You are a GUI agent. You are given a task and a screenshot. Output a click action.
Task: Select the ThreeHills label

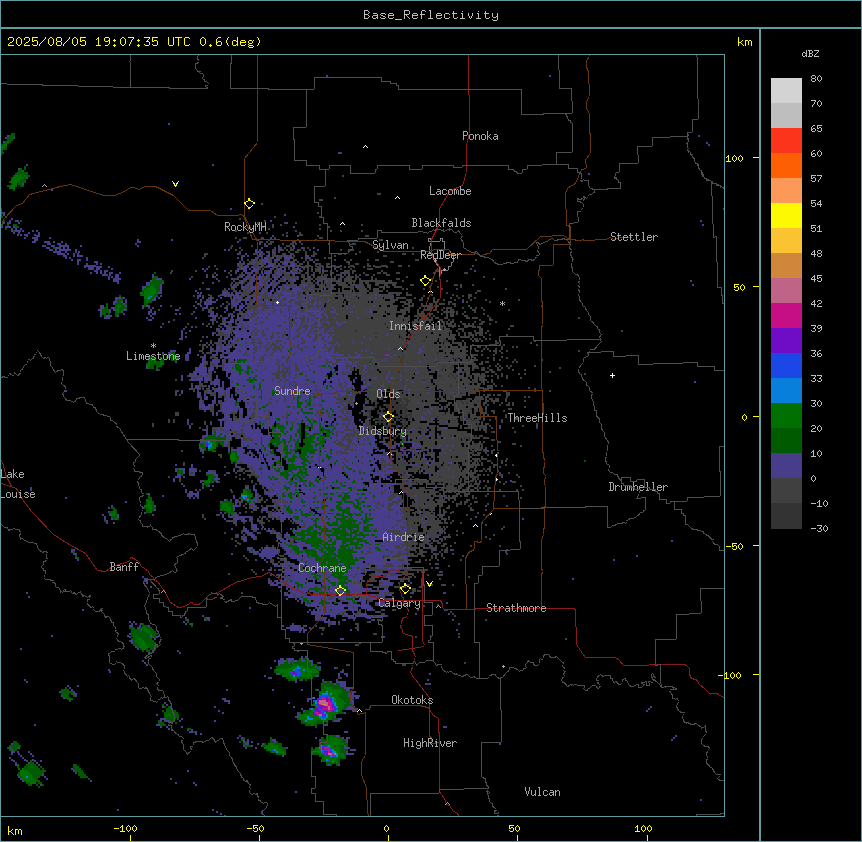coord(537,418)
